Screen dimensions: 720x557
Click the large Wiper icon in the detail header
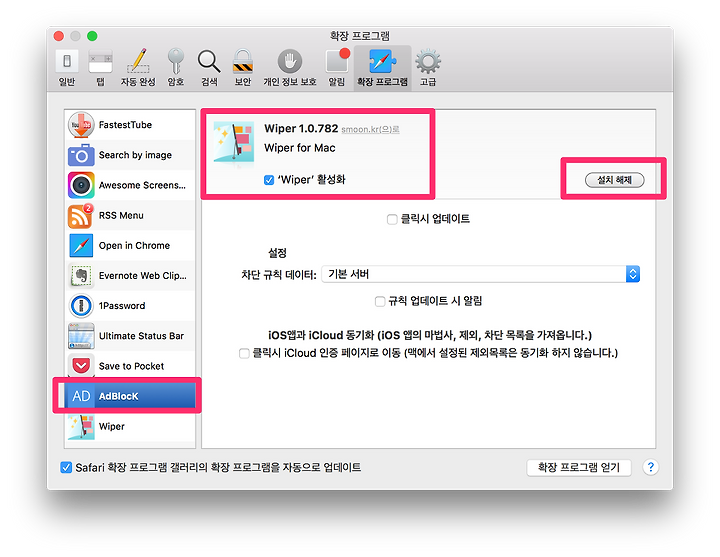(x=234, y=142)
